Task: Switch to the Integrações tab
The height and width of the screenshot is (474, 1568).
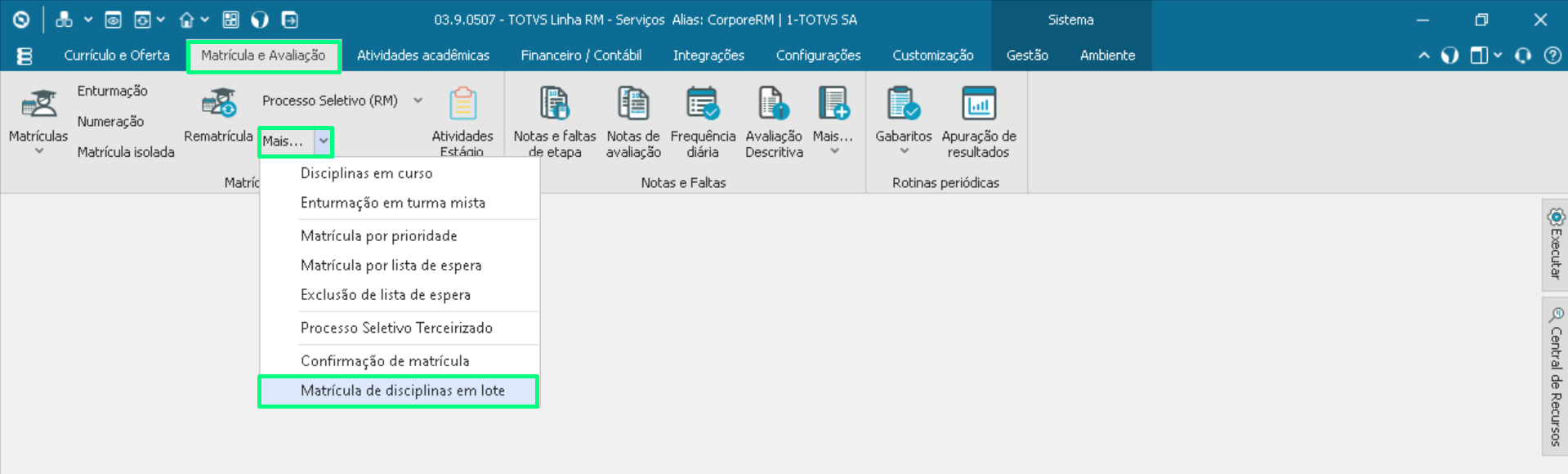Action: pyautogui.click(x=708, y=56)
